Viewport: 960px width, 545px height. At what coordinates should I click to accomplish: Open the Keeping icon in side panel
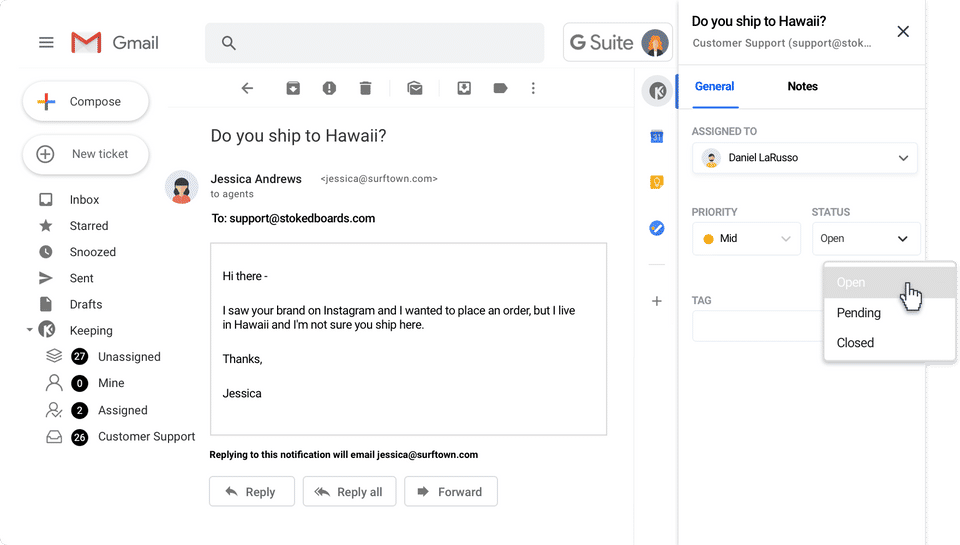(x=657, y=91)
